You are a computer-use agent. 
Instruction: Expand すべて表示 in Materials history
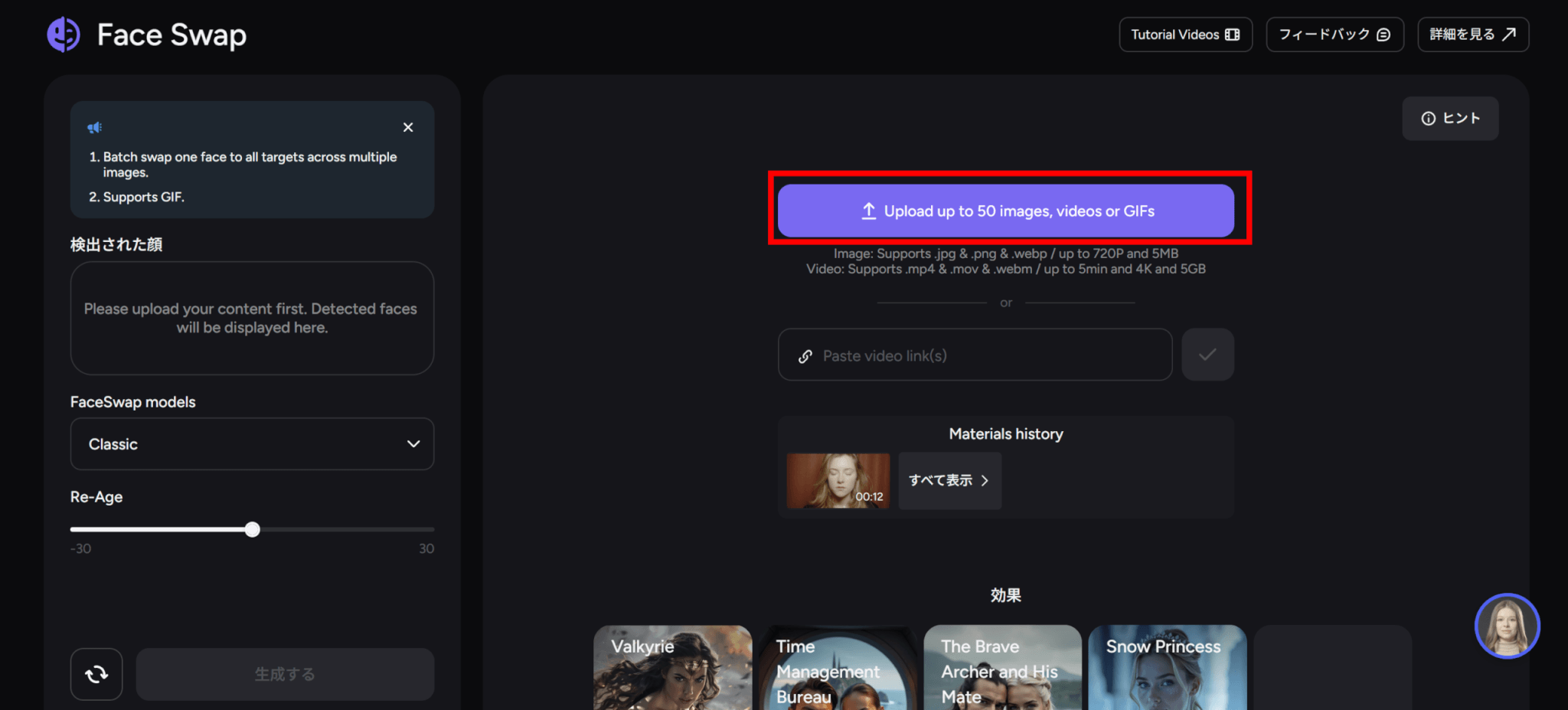[949, 480]
